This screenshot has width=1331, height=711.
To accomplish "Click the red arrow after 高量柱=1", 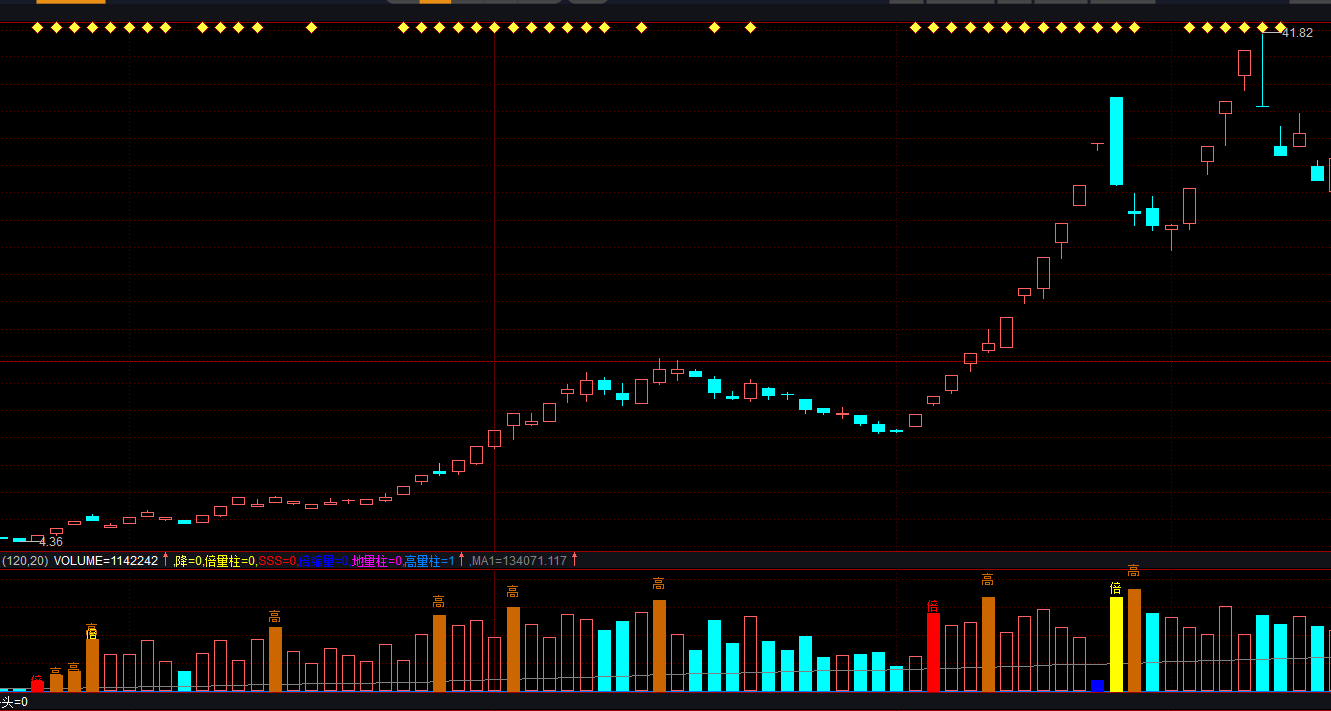I will coord(462,560).
